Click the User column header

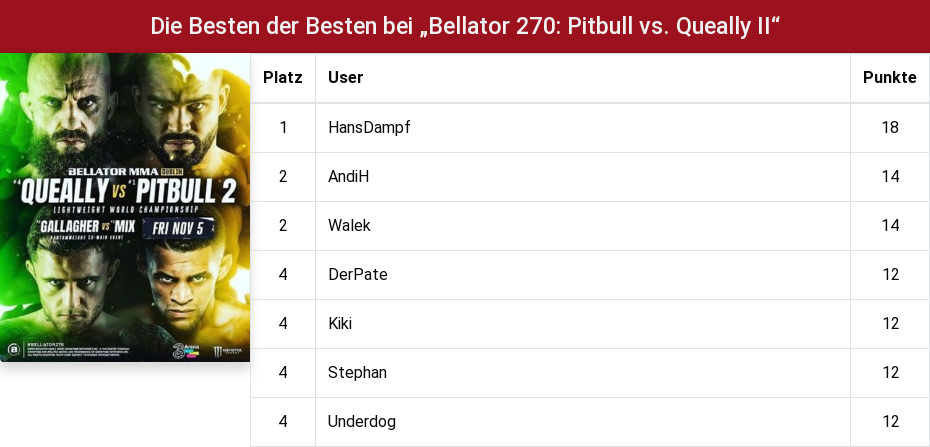[x=345, y=78]
